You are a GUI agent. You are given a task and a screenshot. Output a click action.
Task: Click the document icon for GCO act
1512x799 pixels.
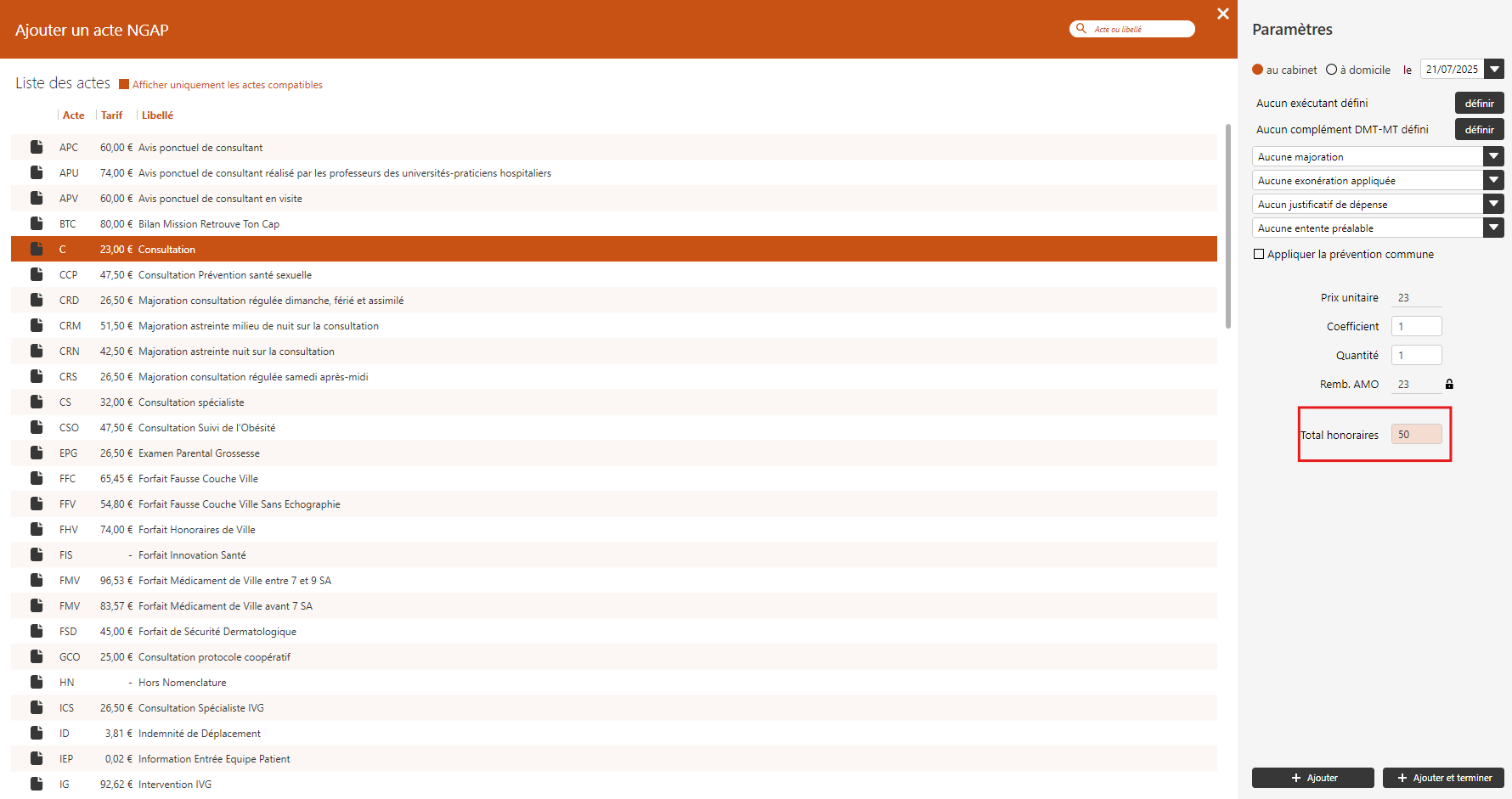(37, 656)
